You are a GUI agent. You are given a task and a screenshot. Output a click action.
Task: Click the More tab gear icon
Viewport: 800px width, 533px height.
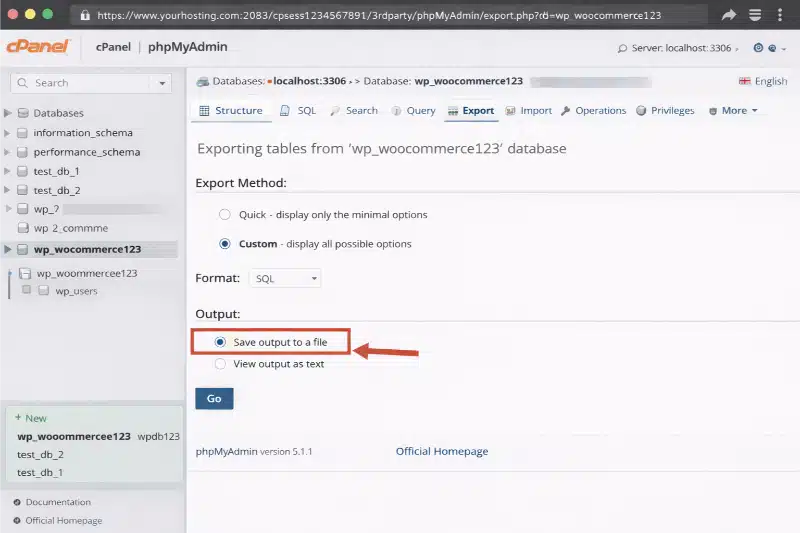pos(713,111)
